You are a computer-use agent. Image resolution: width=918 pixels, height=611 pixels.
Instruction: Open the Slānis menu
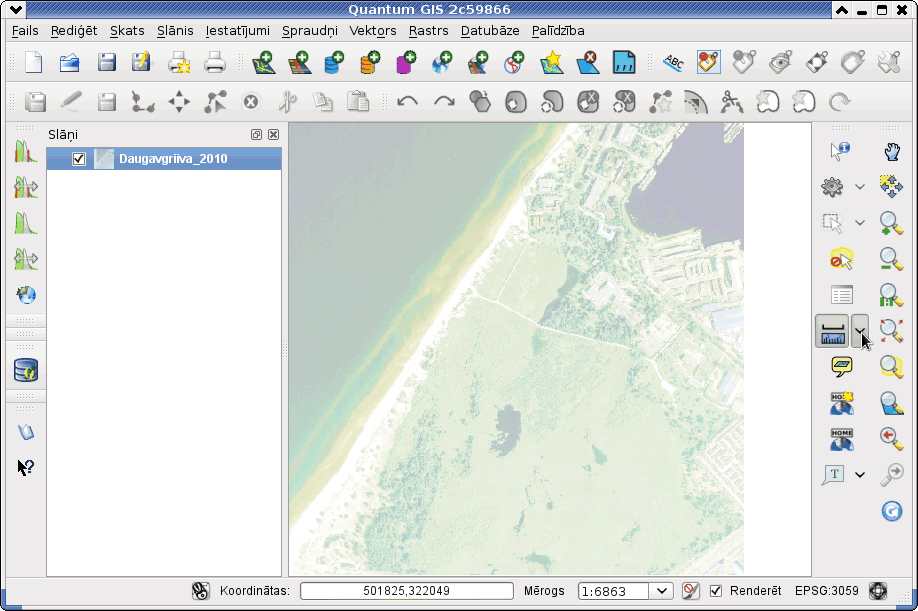[x=175, y=30]
